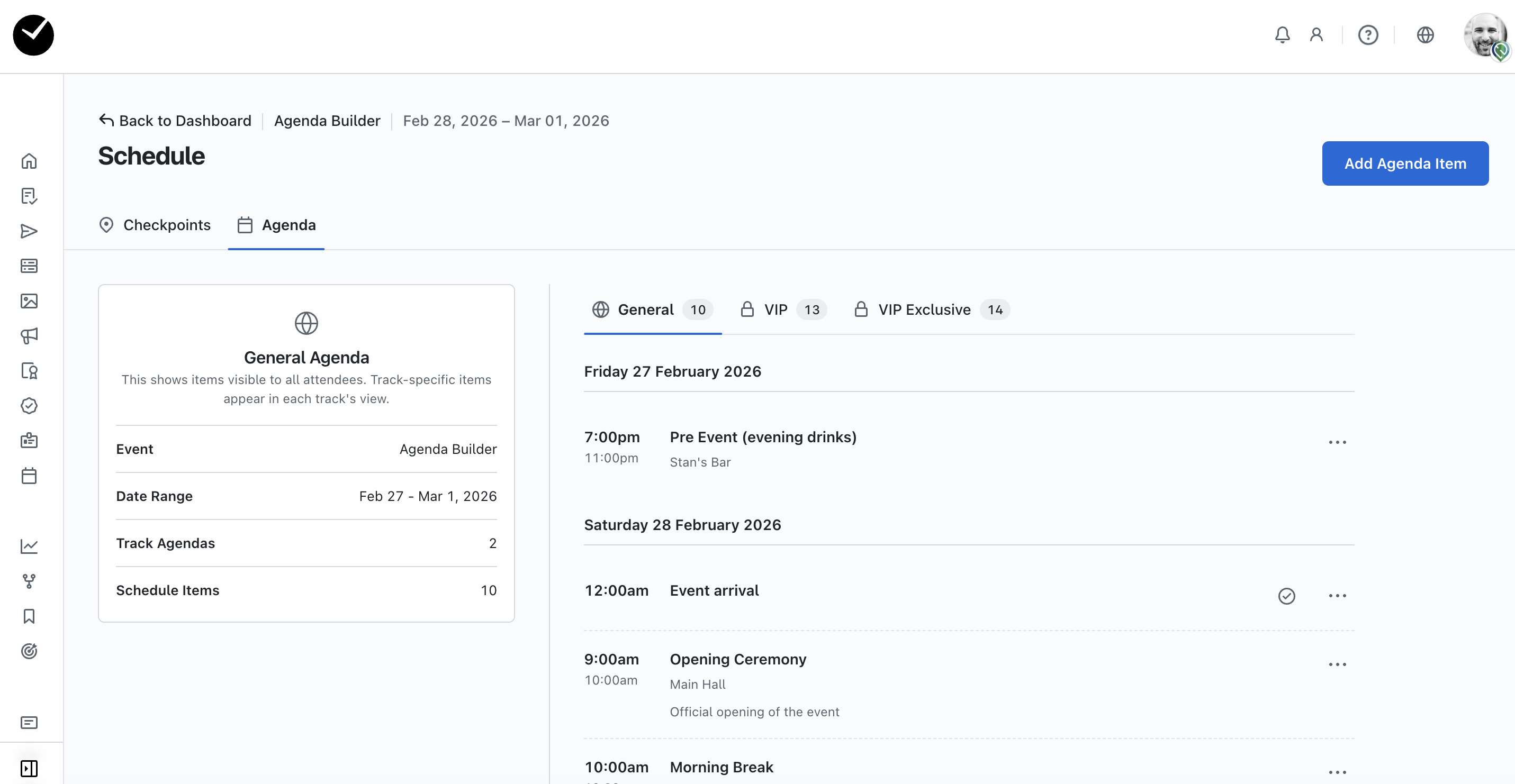Click the bookmark icon in sidebar

[x=29, y=616]
